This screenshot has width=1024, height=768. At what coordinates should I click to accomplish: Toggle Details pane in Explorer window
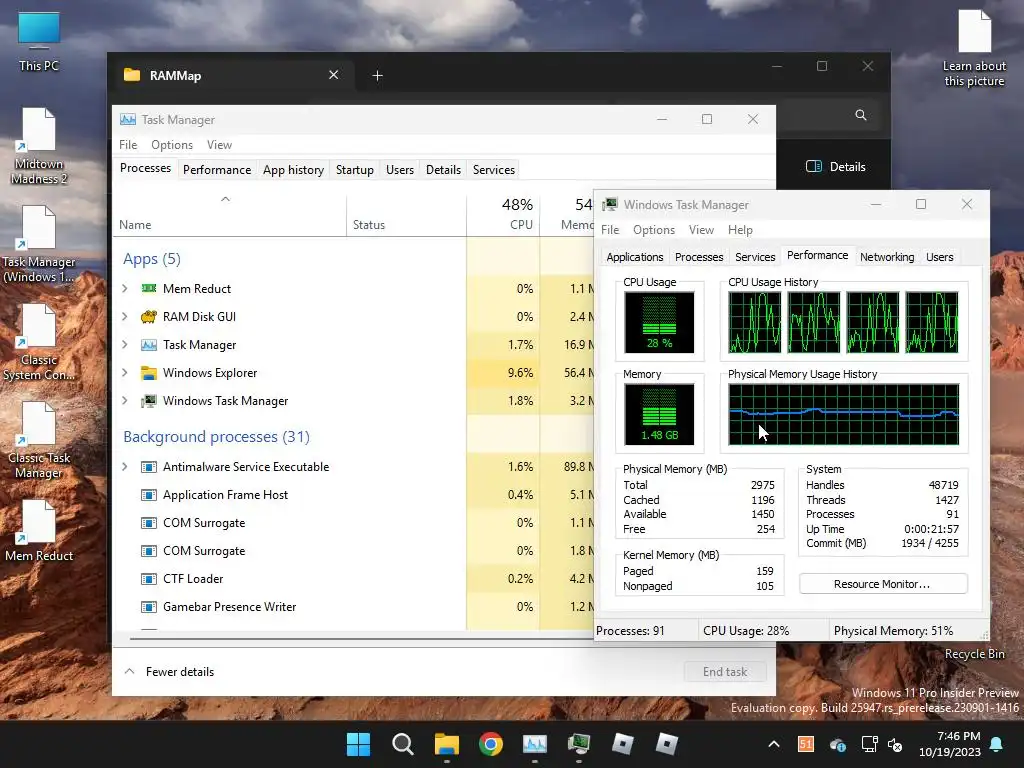click(x=836, y=167)
